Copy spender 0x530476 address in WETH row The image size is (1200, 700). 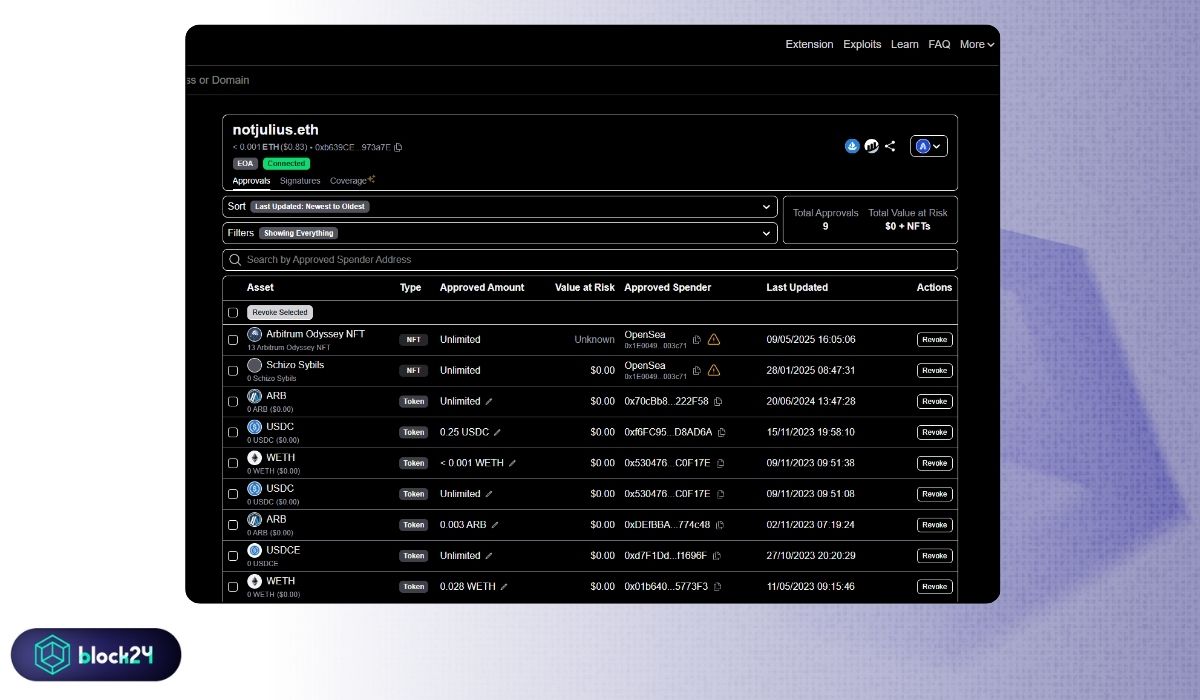click(720, 463)
